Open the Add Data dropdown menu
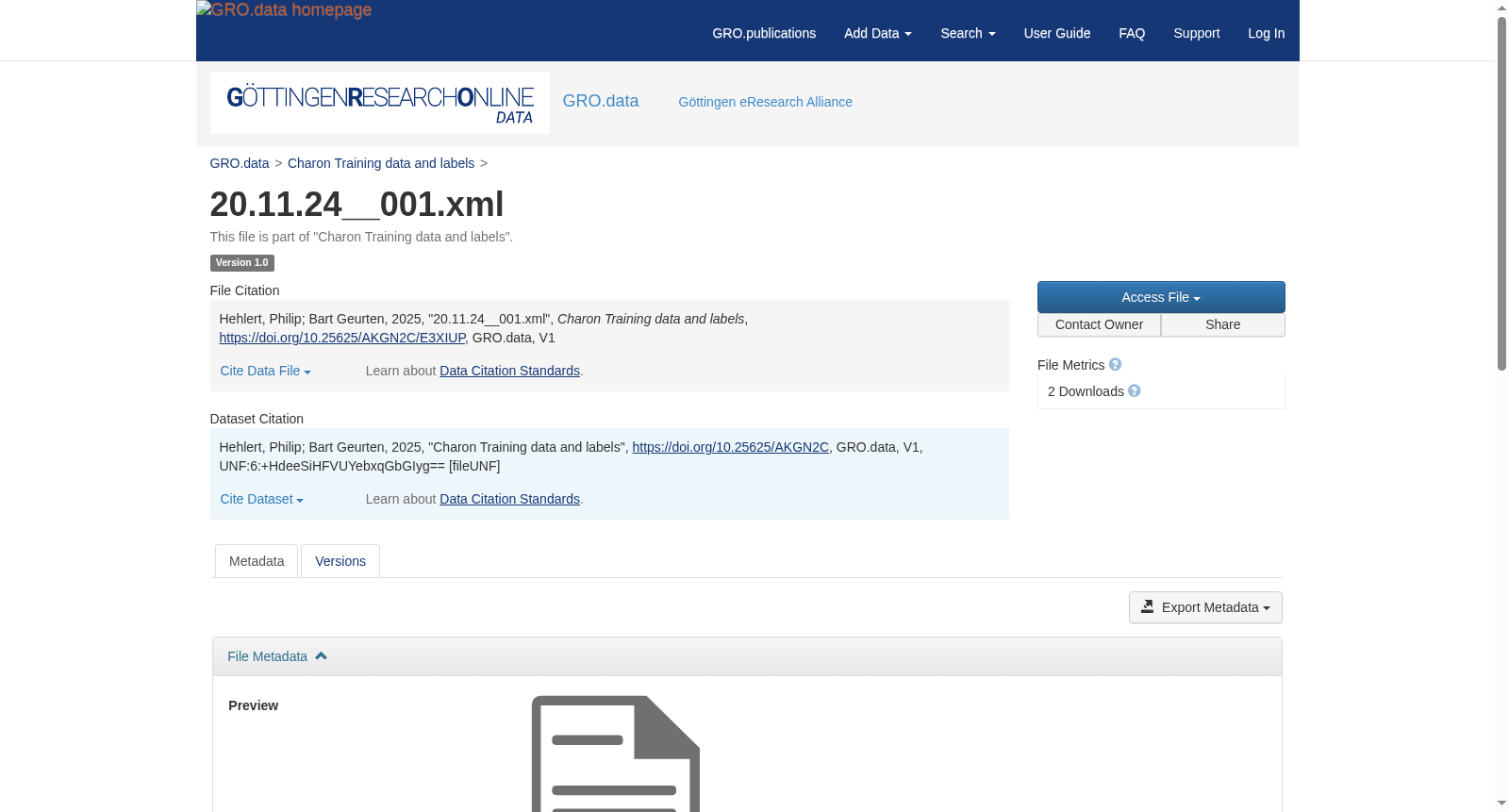 878,33
